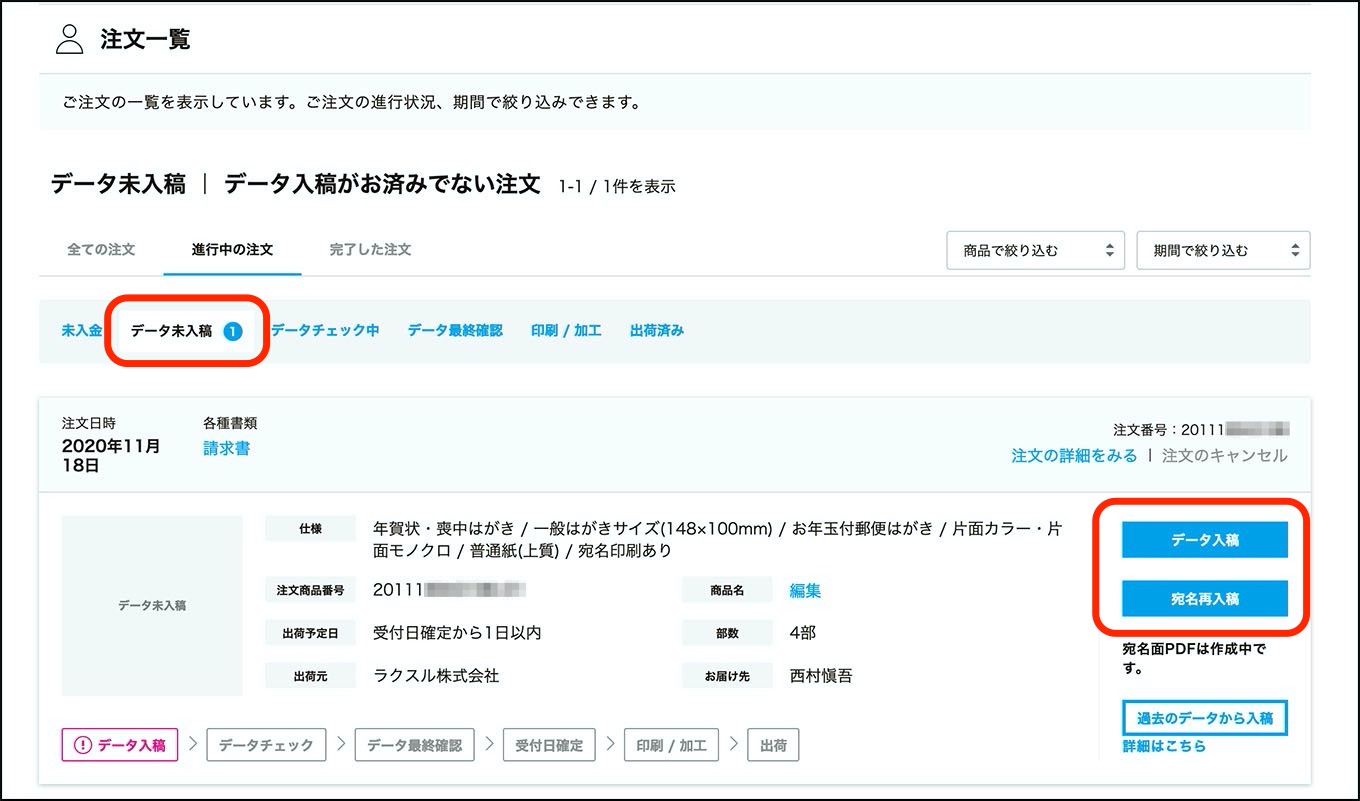
Task: Click the データチェック progress step
Action: point(266,745)
